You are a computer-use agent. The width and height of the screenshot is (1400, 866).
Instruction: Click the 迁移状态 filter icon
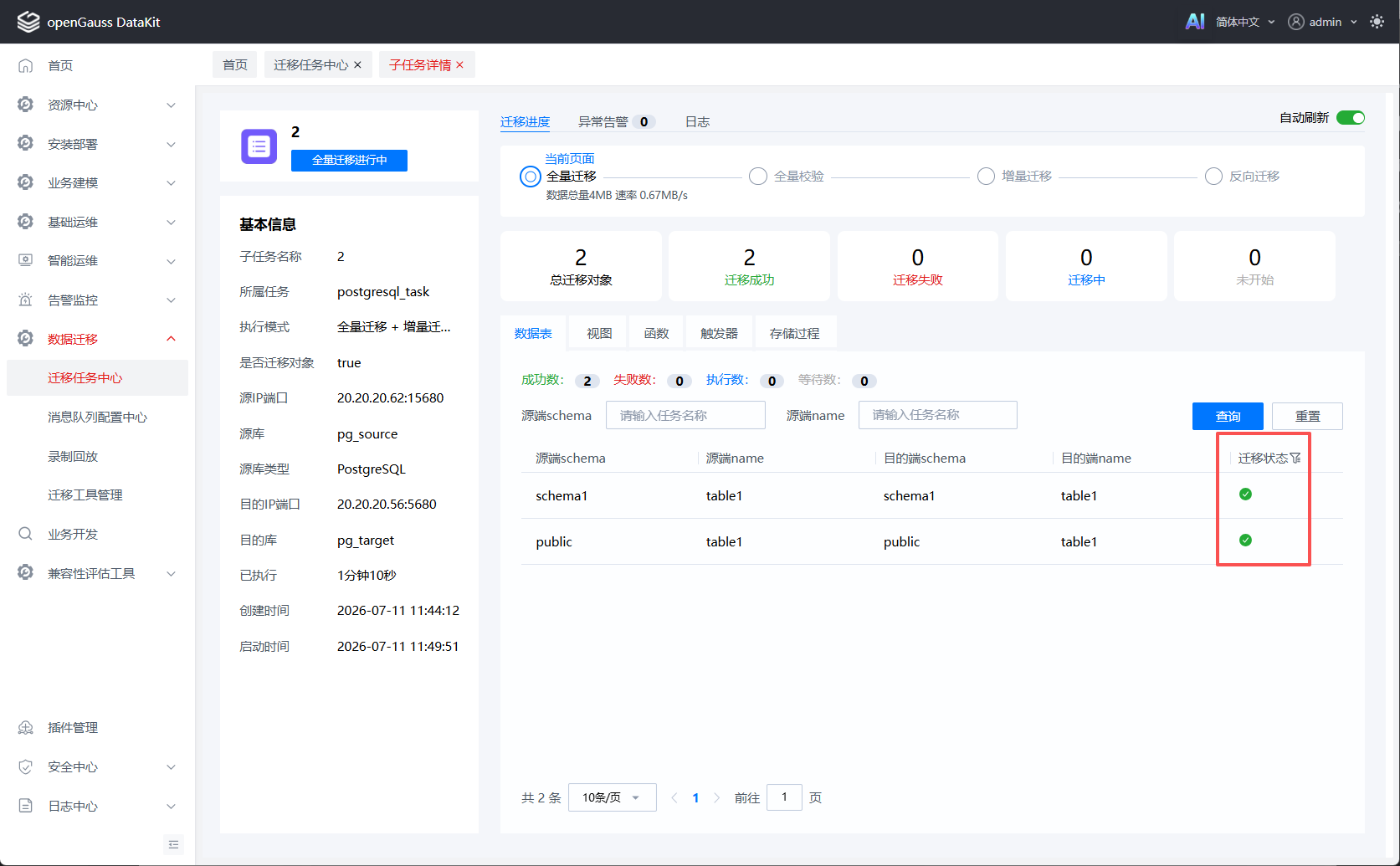click(1295, 458)
